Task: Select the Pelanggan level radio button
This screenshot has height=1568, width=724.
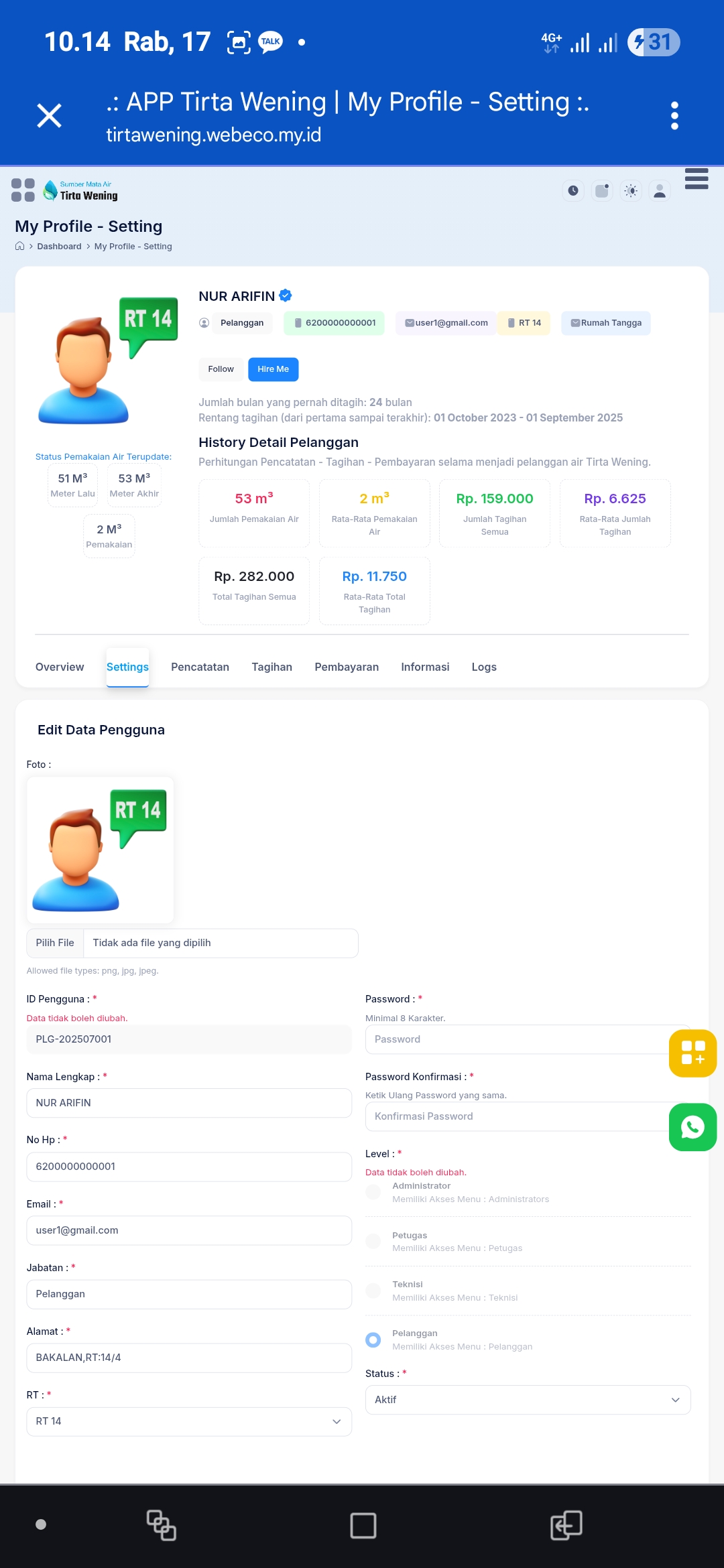Action: pos(373,1340)
